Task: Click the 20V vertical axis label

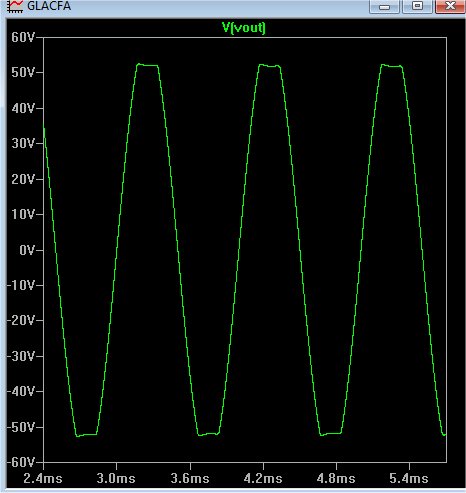Action: pos(23,179)
